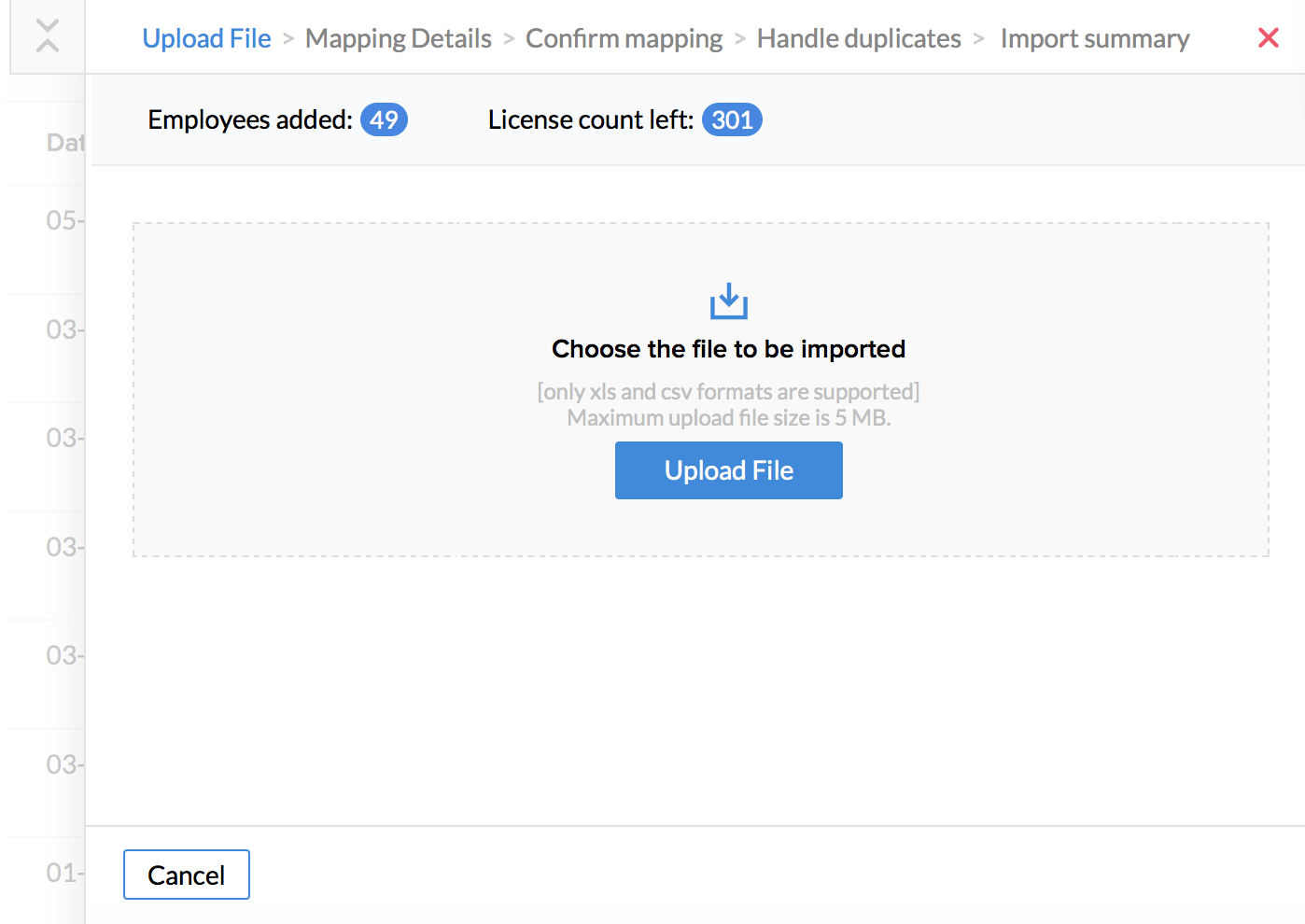Open the Mapping Details step

point(398,38)
